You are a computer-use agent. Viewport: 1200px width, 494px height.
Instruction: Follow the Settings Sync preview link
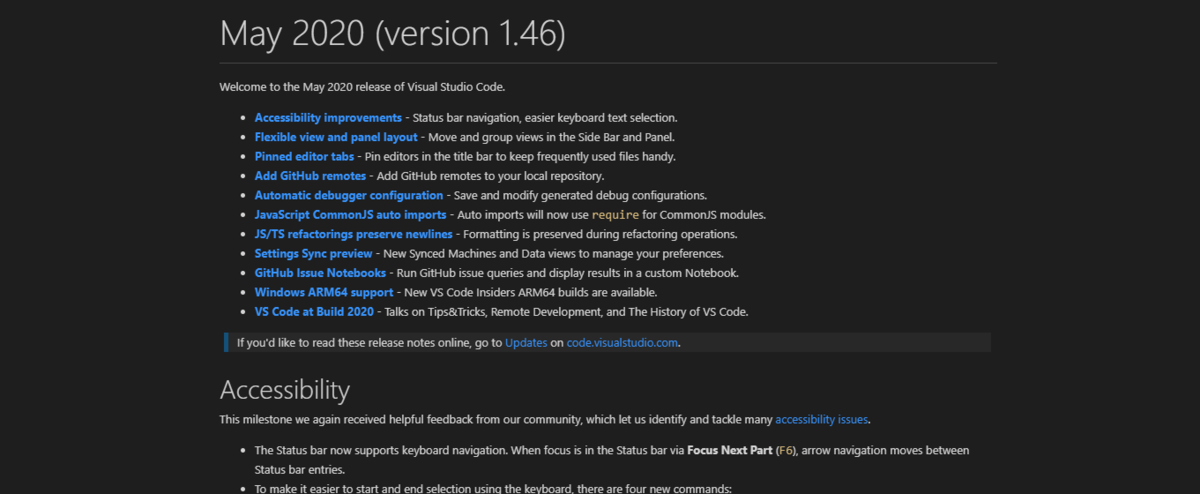[x=313, y=254]
